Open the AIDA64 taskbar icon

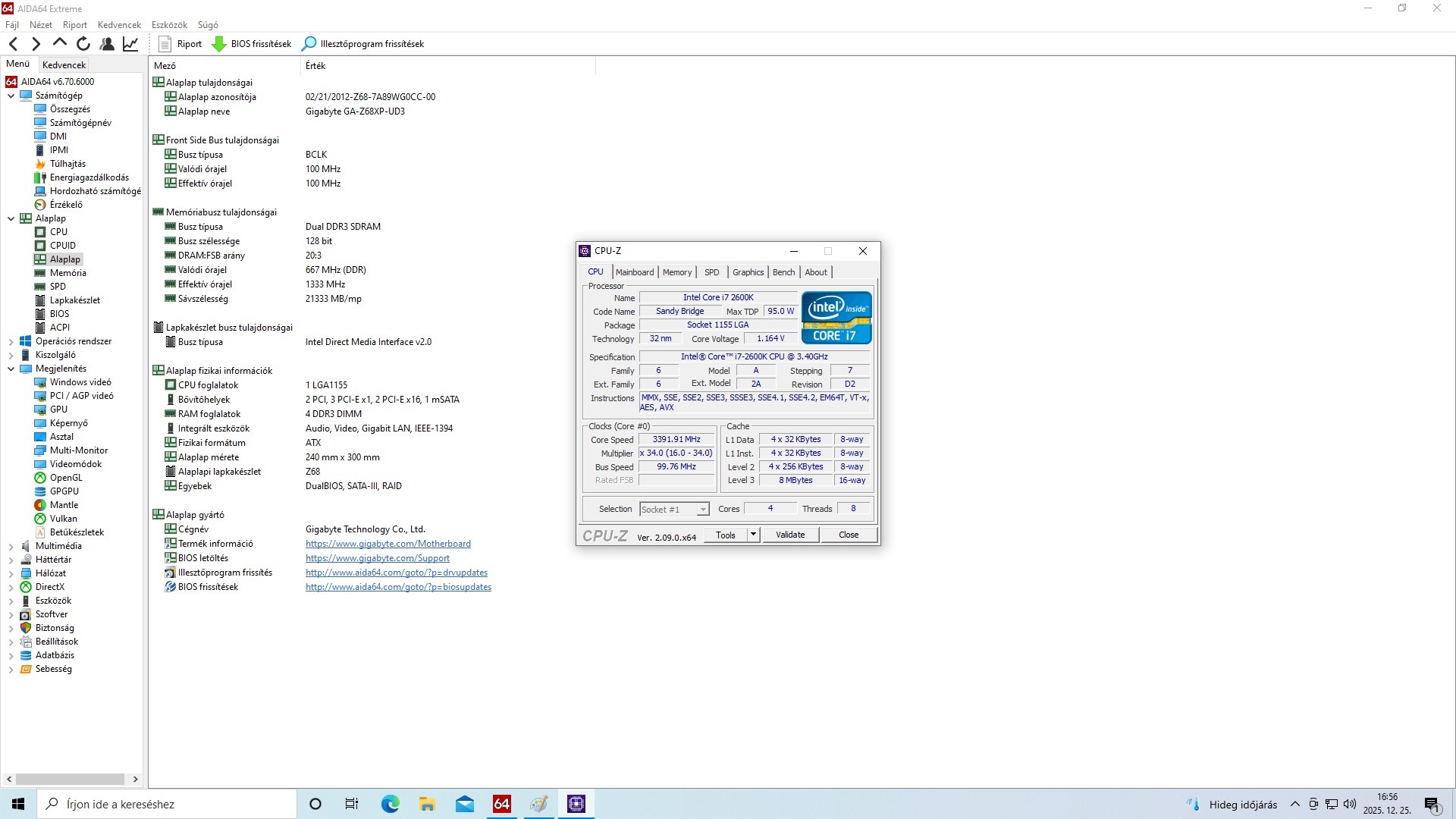501,804
